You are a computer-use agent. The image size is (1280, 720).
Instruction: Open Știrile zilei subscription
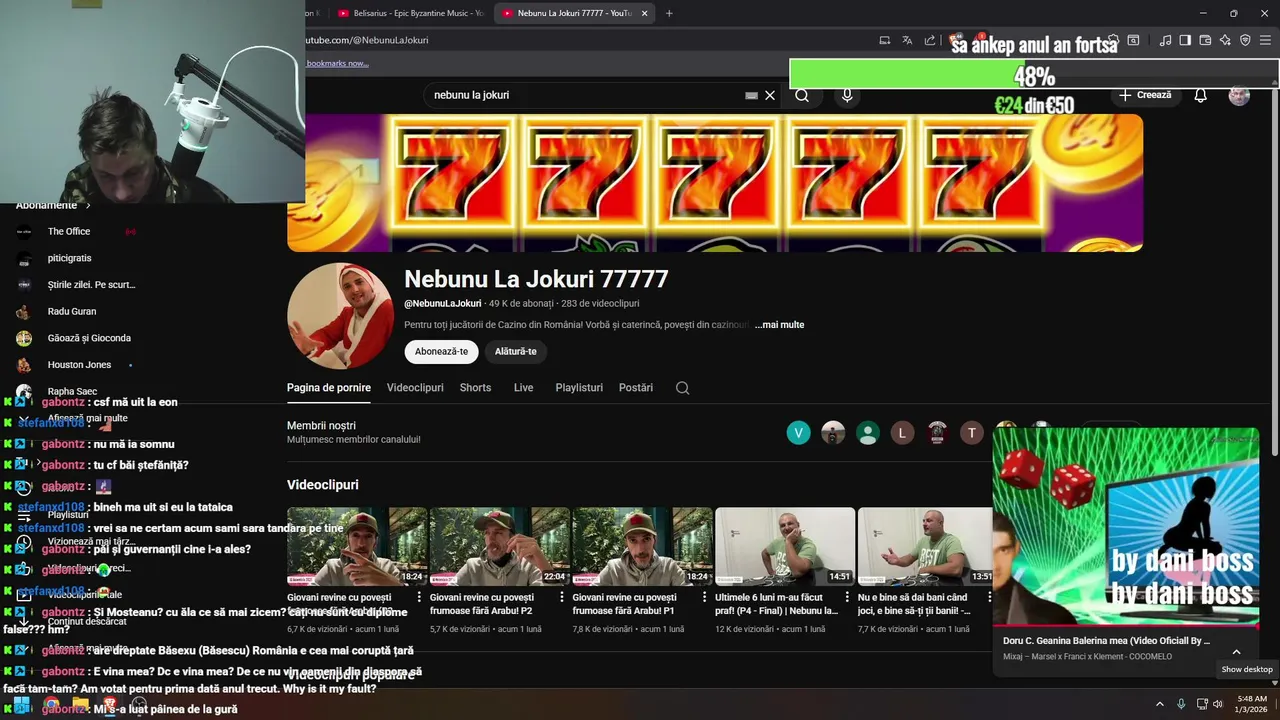coord(91,285)
